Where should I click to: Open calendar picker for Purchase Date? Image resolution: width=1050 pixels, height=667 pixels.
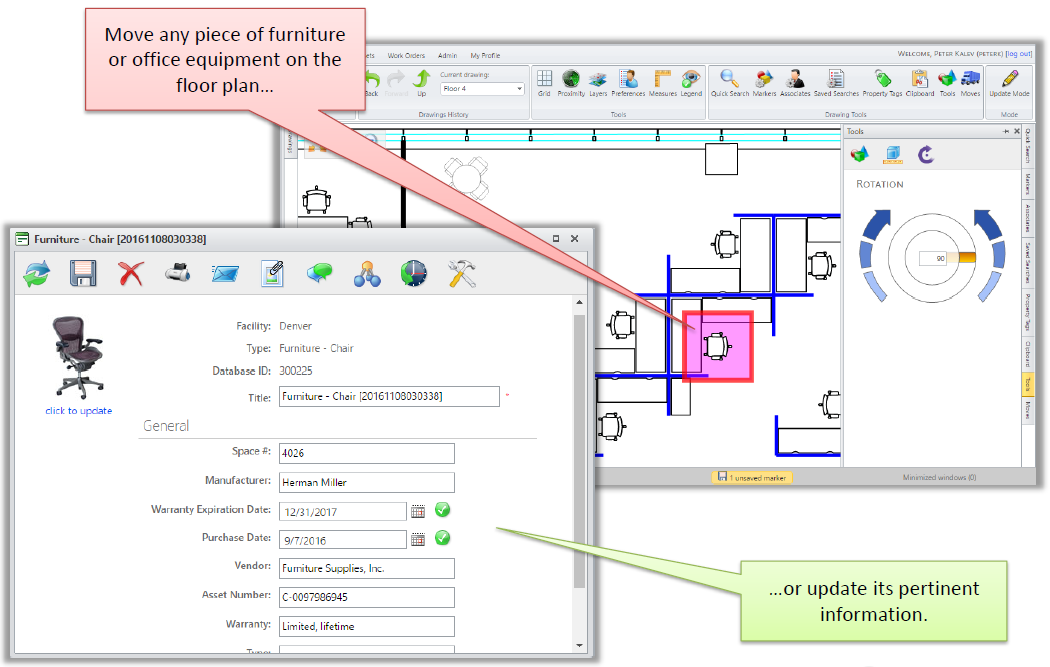click(x=418, y=539)
